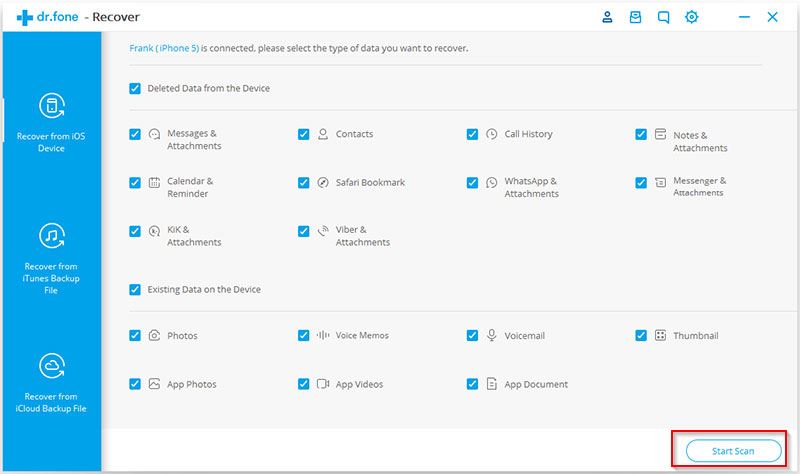
Task: Click the Viber & Attachments icon
Action: 323,231
